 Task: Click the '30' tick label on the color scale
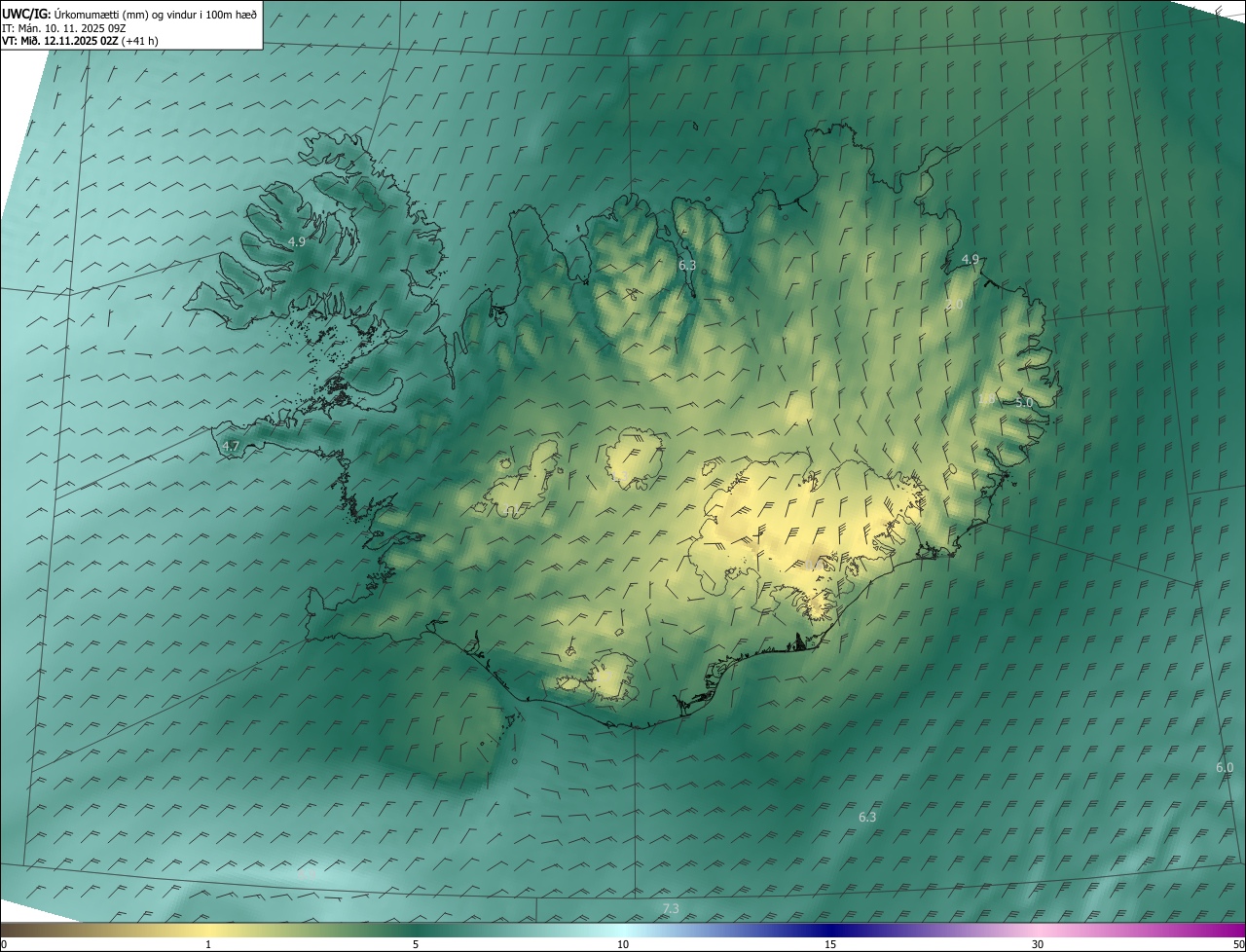1038,944
